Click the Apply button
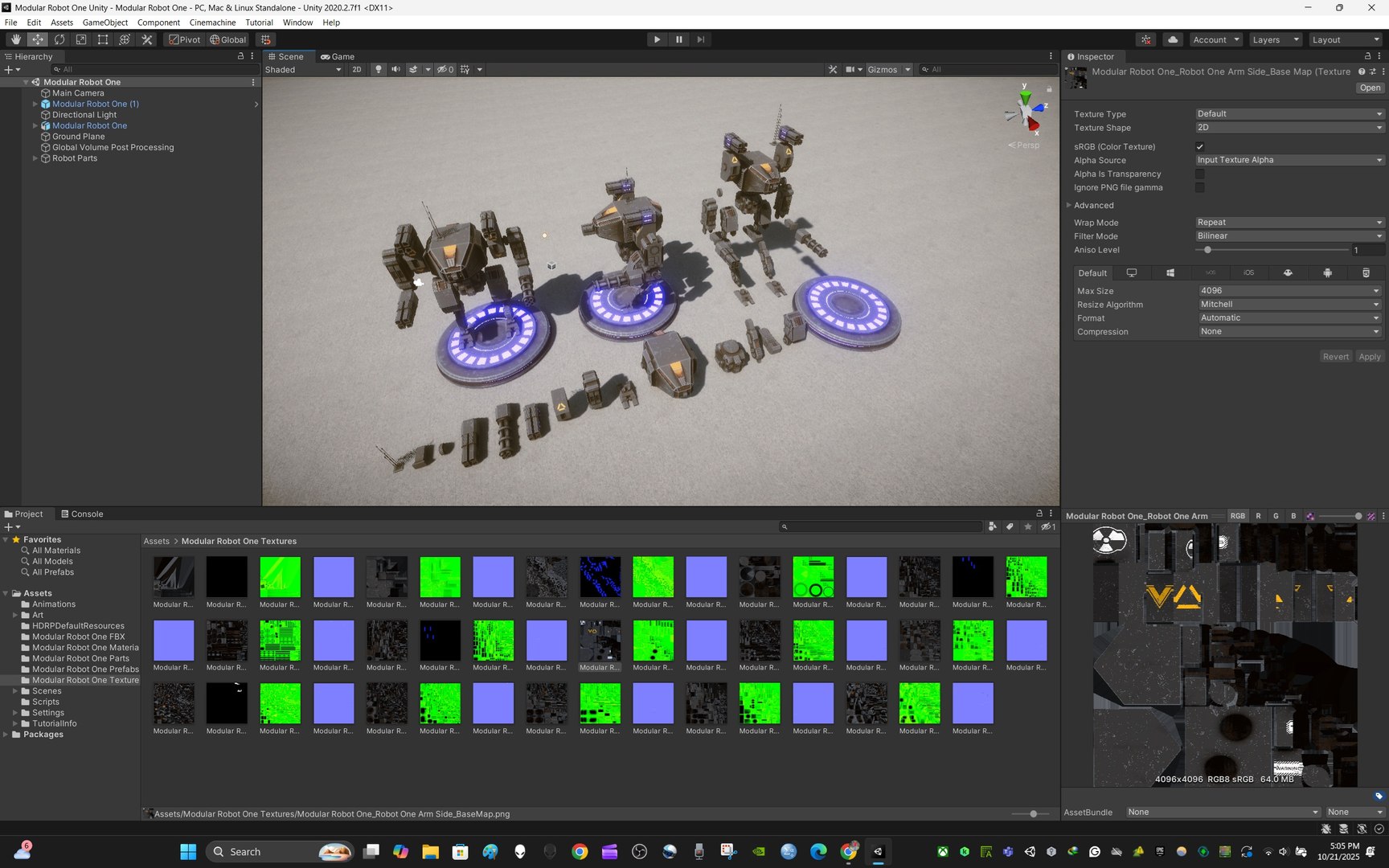 [1370, 357]
